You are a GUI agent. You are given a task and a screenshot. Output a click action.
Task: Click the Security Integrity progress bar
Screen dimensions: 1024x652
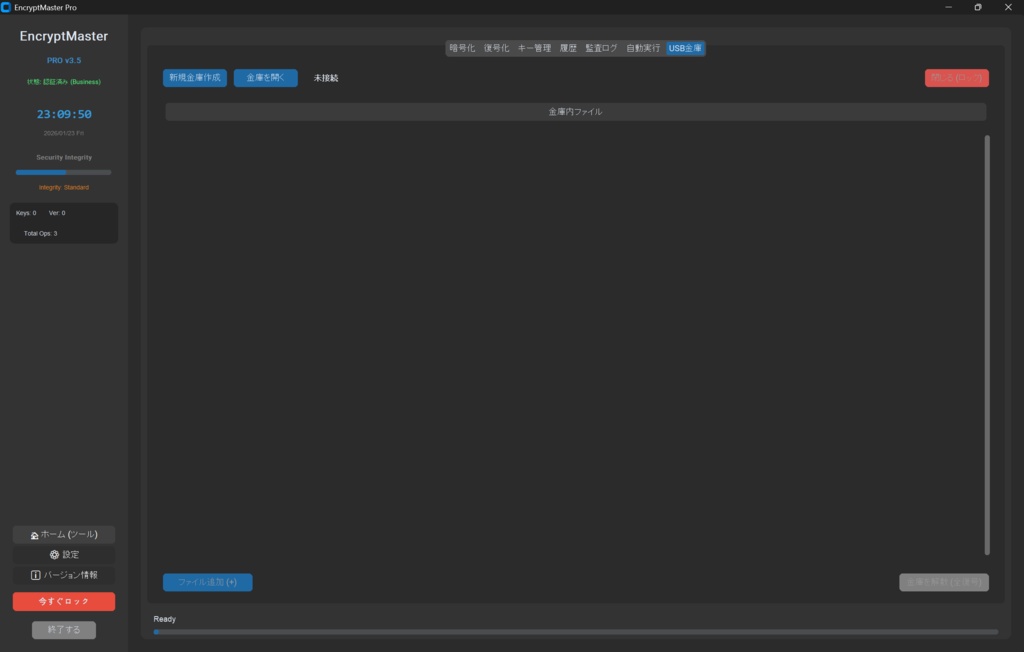pos(63,171)
